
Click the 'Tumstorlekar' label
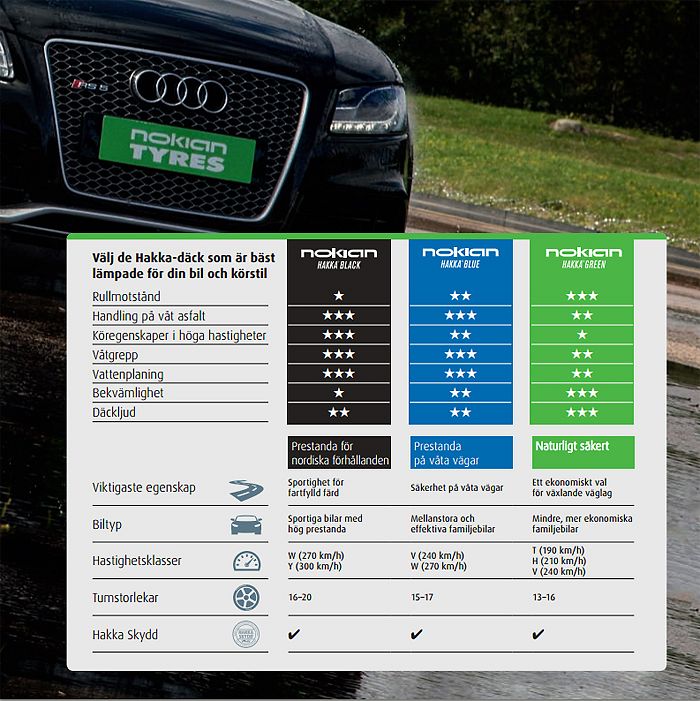[125, 598]
